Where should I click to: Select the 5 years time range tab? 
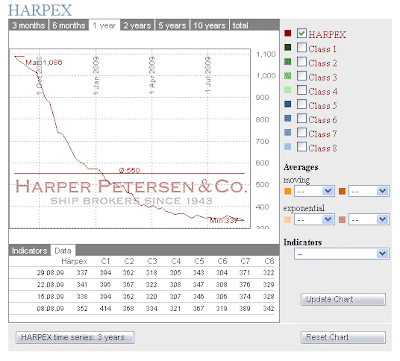coord(172,25)
